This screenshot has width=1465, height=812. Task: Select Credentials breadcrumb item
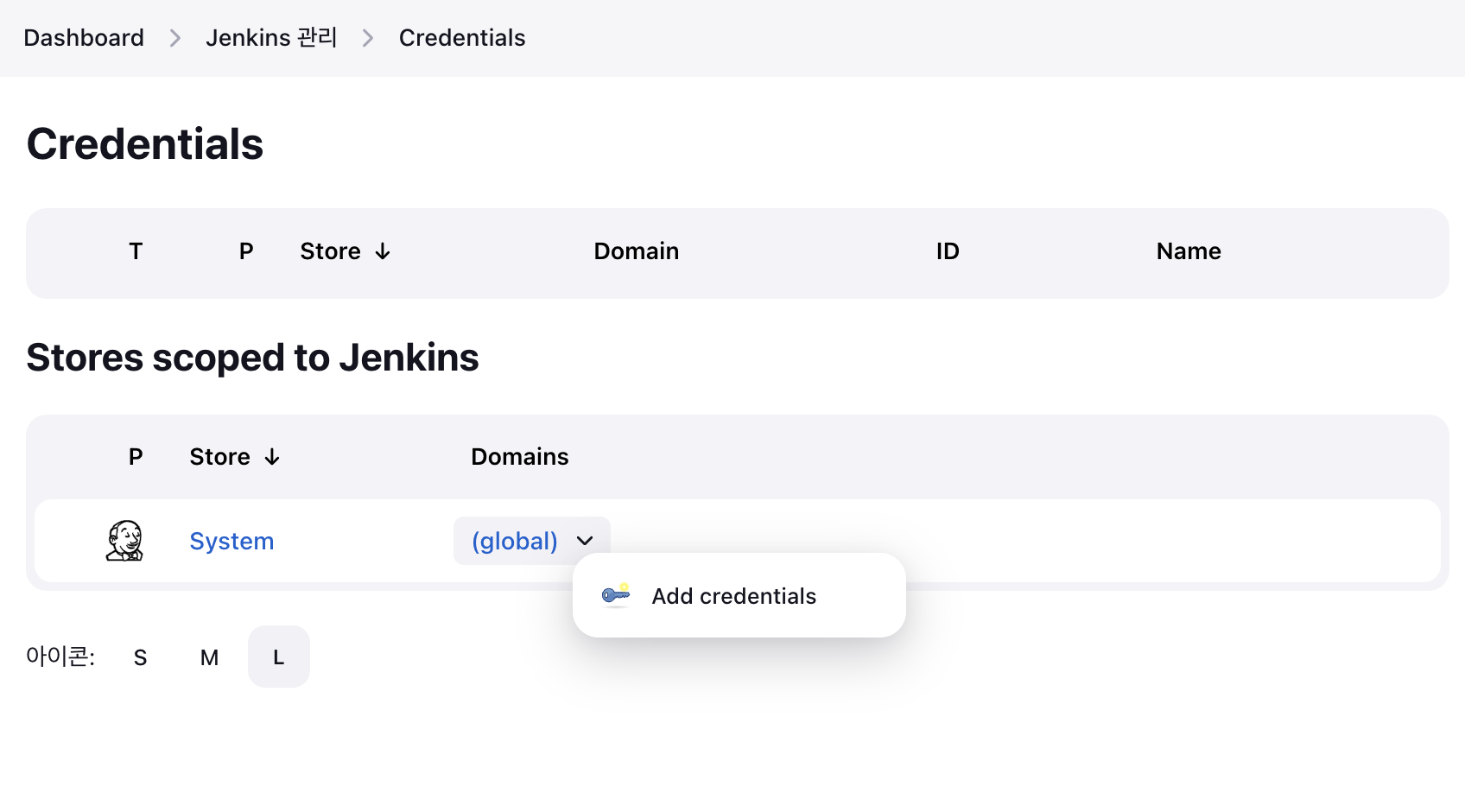[462, 38]
